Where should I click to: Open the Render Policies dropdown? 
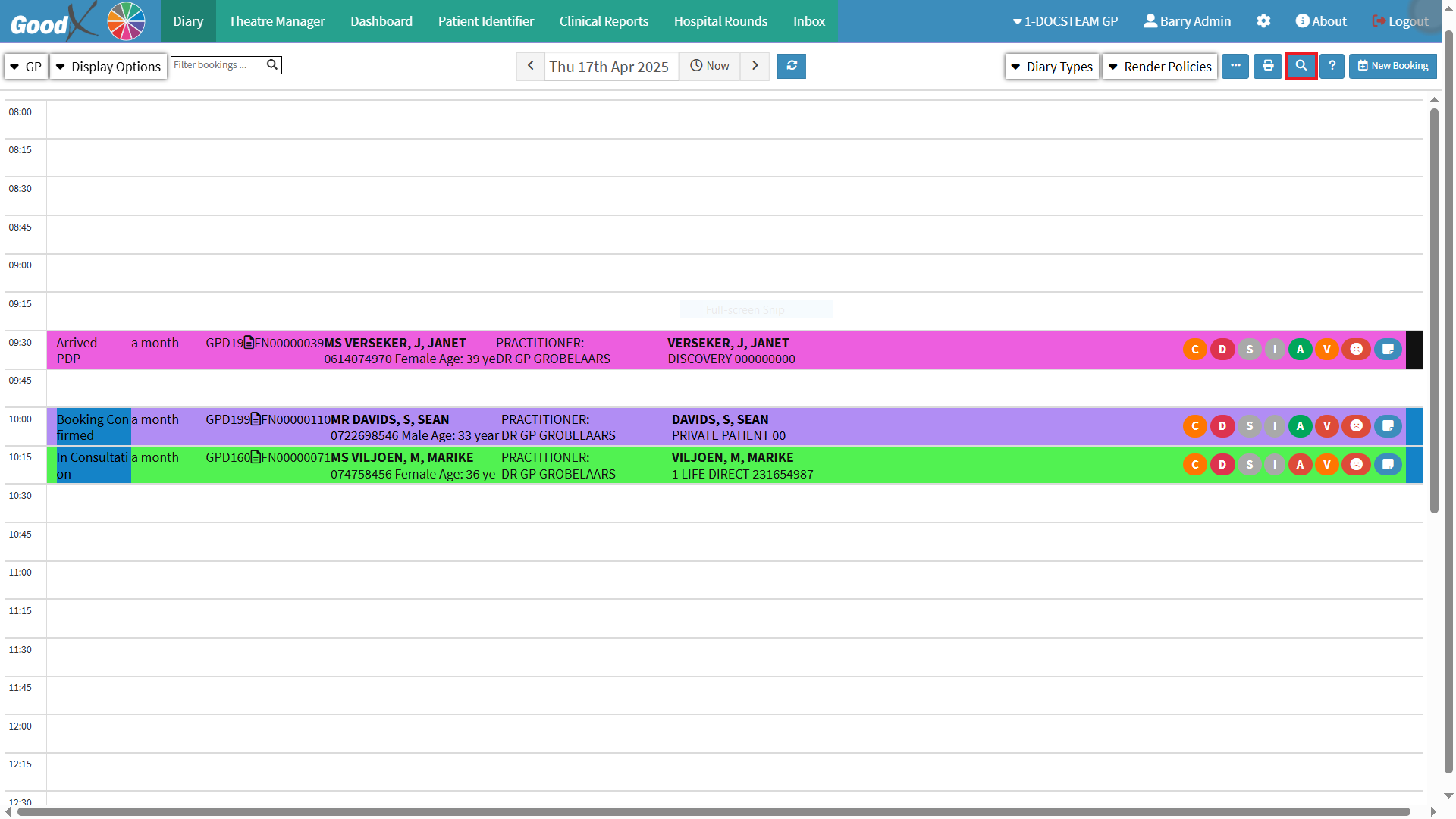1159,67
